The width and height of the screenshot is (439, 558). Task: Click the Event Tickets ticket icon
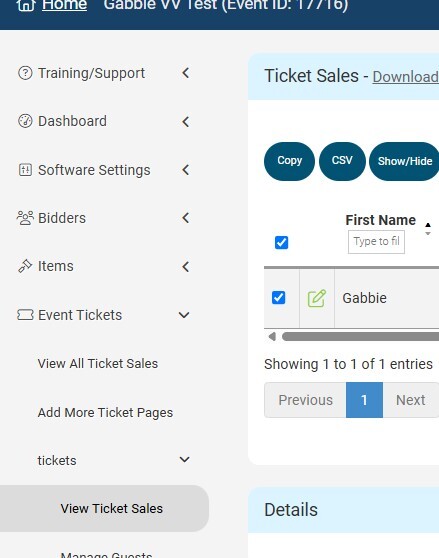tap(25, 315)
